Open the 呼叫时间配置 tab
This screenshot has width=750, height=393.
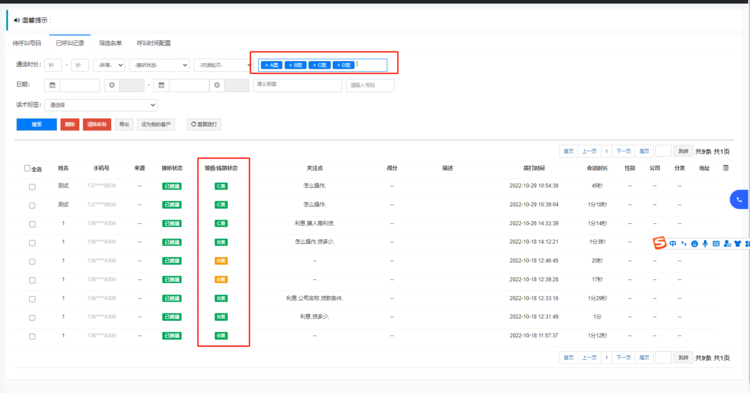(154, 43)
